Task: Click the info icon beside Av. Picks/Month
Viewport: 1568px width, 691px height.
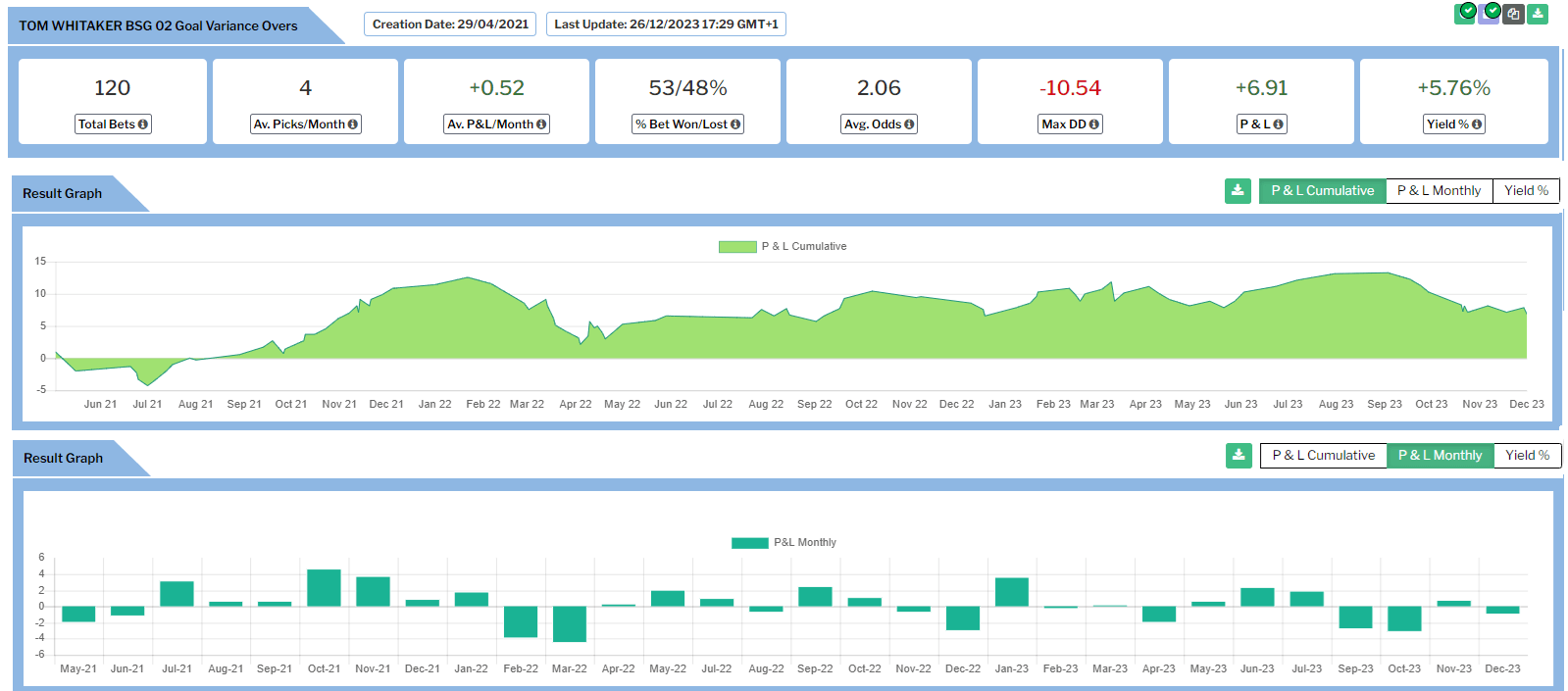Action: (353, 124)
